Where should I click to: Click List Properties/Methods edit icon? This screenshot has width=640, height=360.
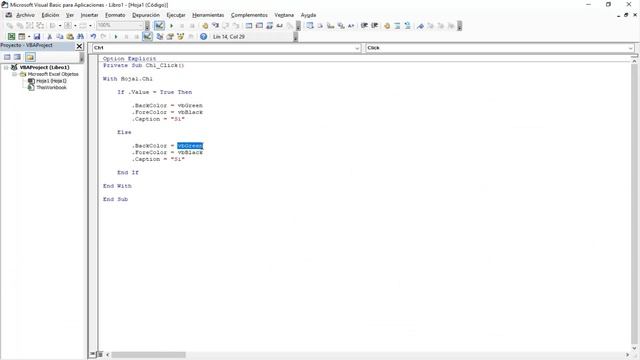[x=310, y=26]
